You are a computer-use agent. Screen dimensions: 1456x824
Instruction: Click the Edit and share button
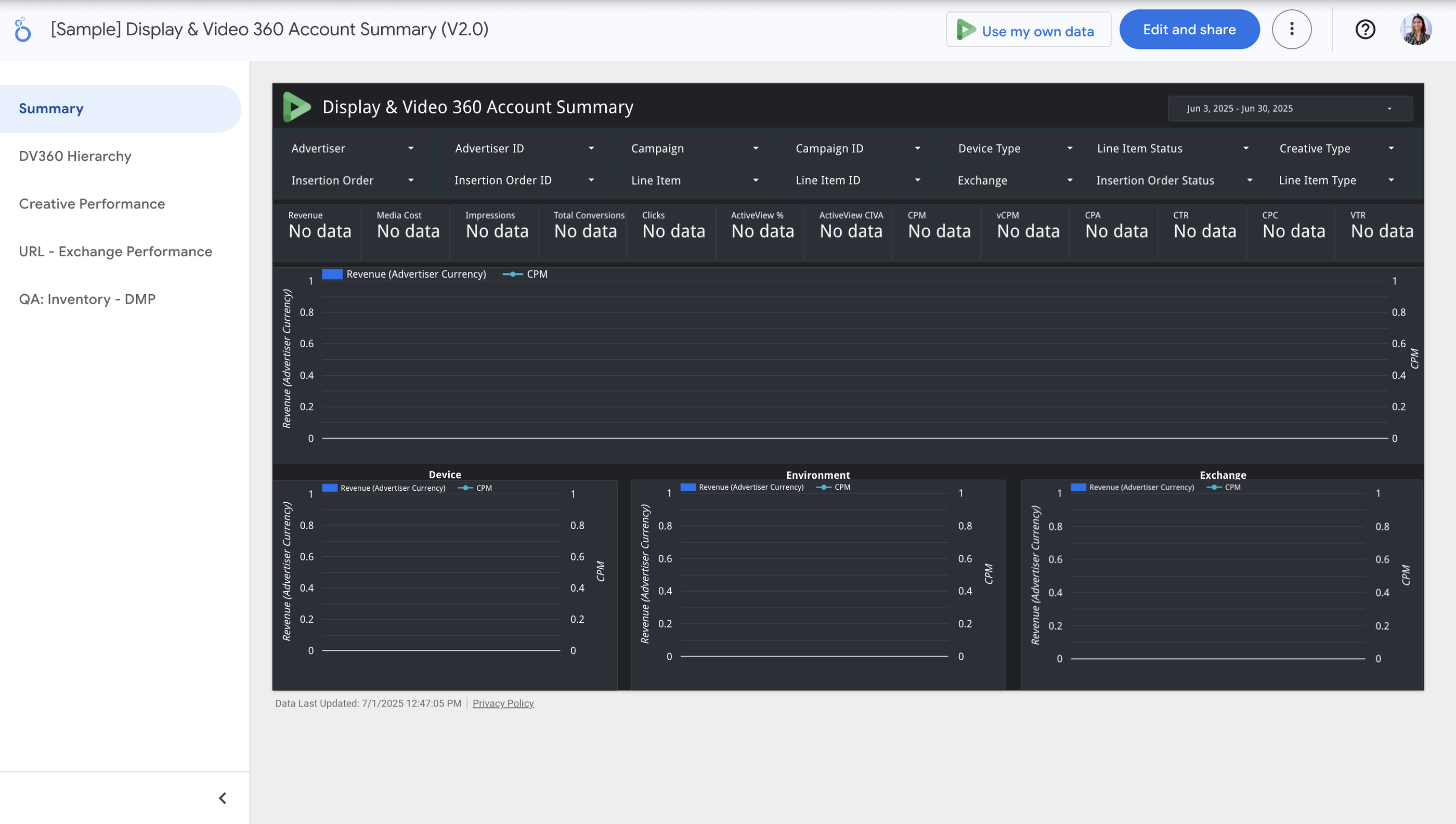(1189, 29)
